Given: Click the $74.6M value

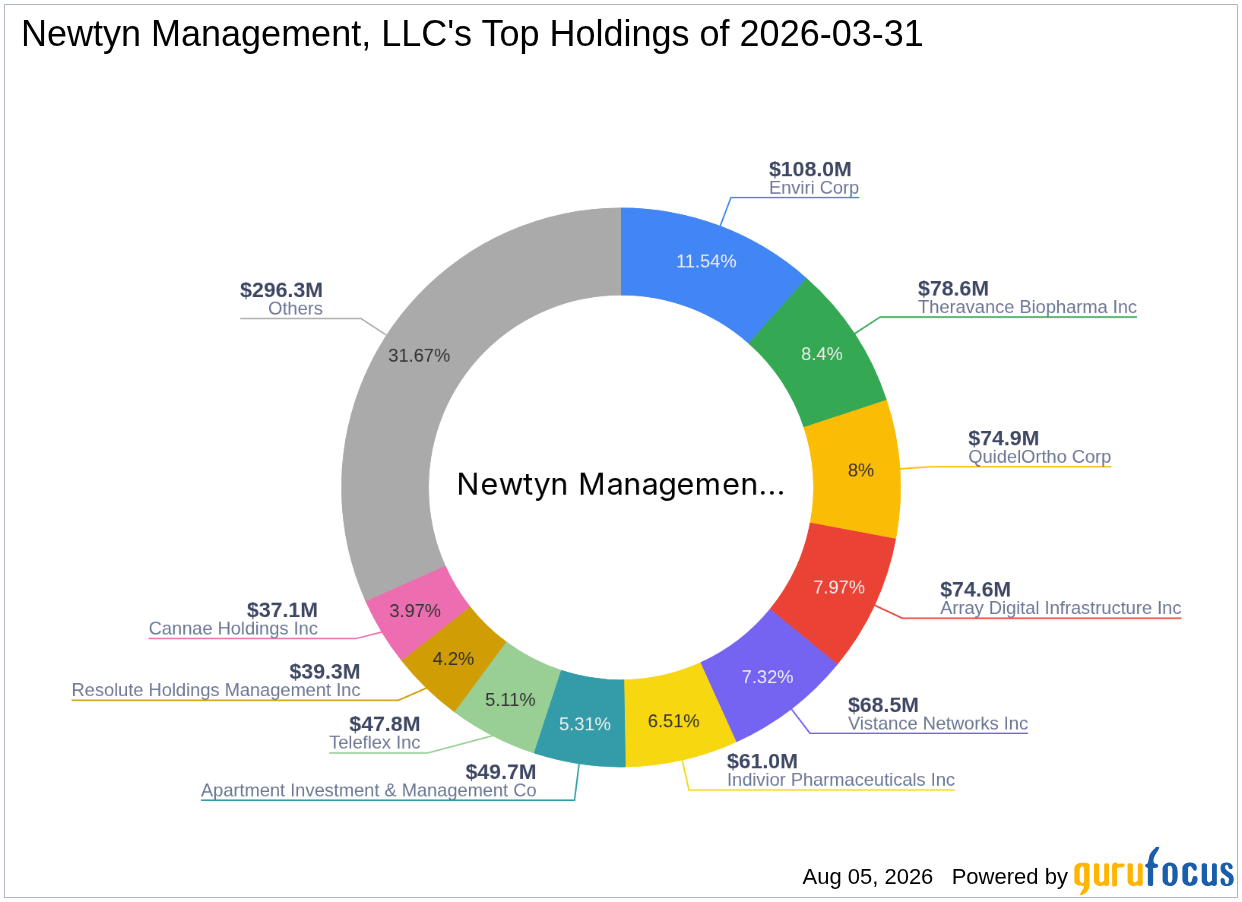Looking at the screenshot, I should pyautogui.click(x=975, y=589).
